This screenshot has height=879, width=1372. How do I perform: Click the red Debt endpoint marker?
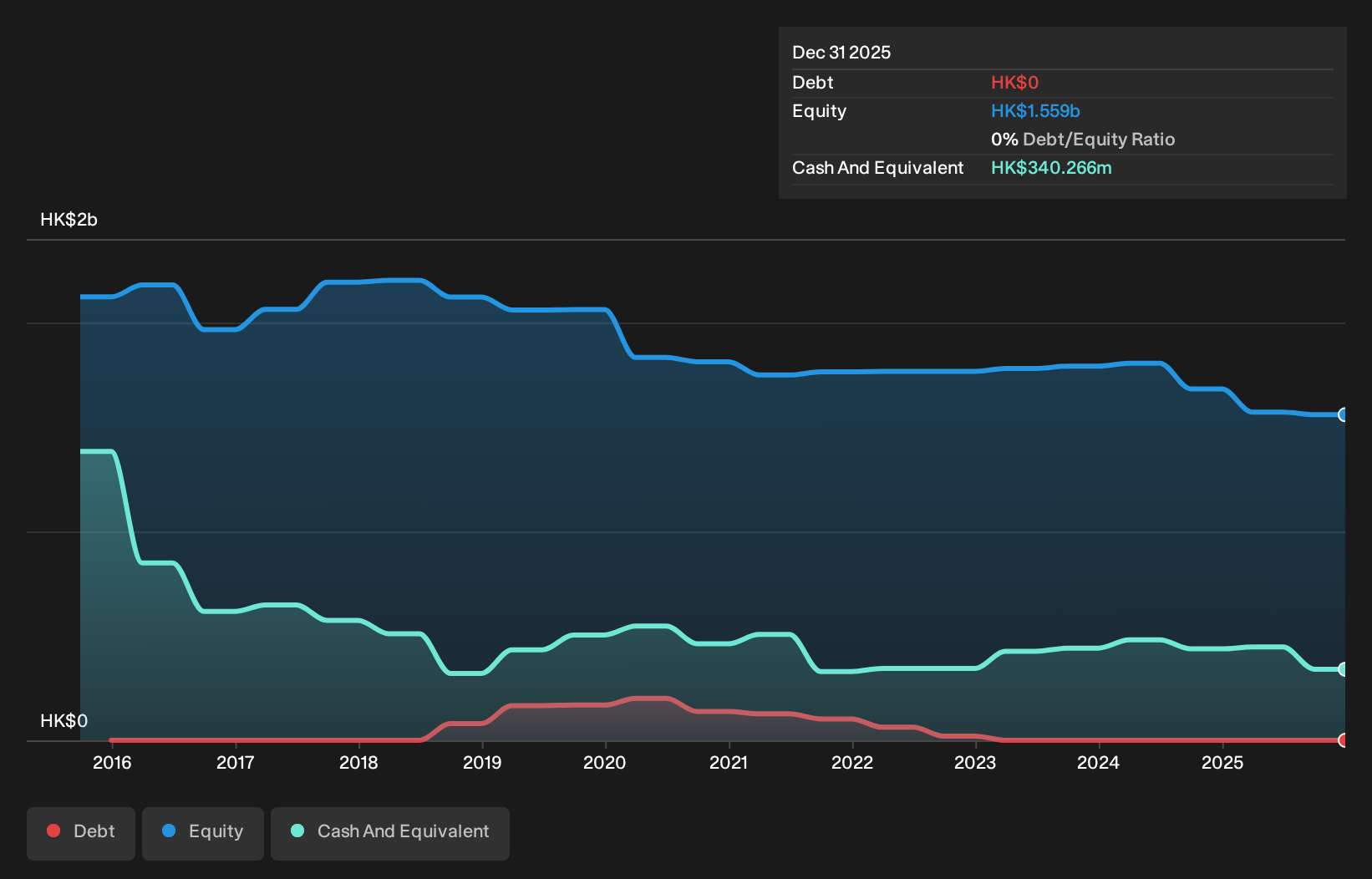click(x=1343, y=740)
